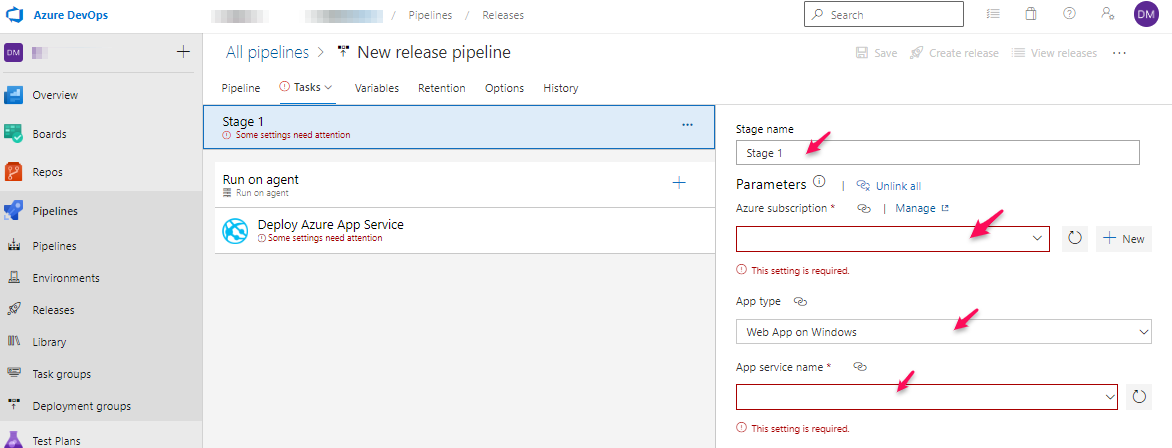
Task: Switch to the Options tab
Action: pyautogui.click(x=505, y=88)
